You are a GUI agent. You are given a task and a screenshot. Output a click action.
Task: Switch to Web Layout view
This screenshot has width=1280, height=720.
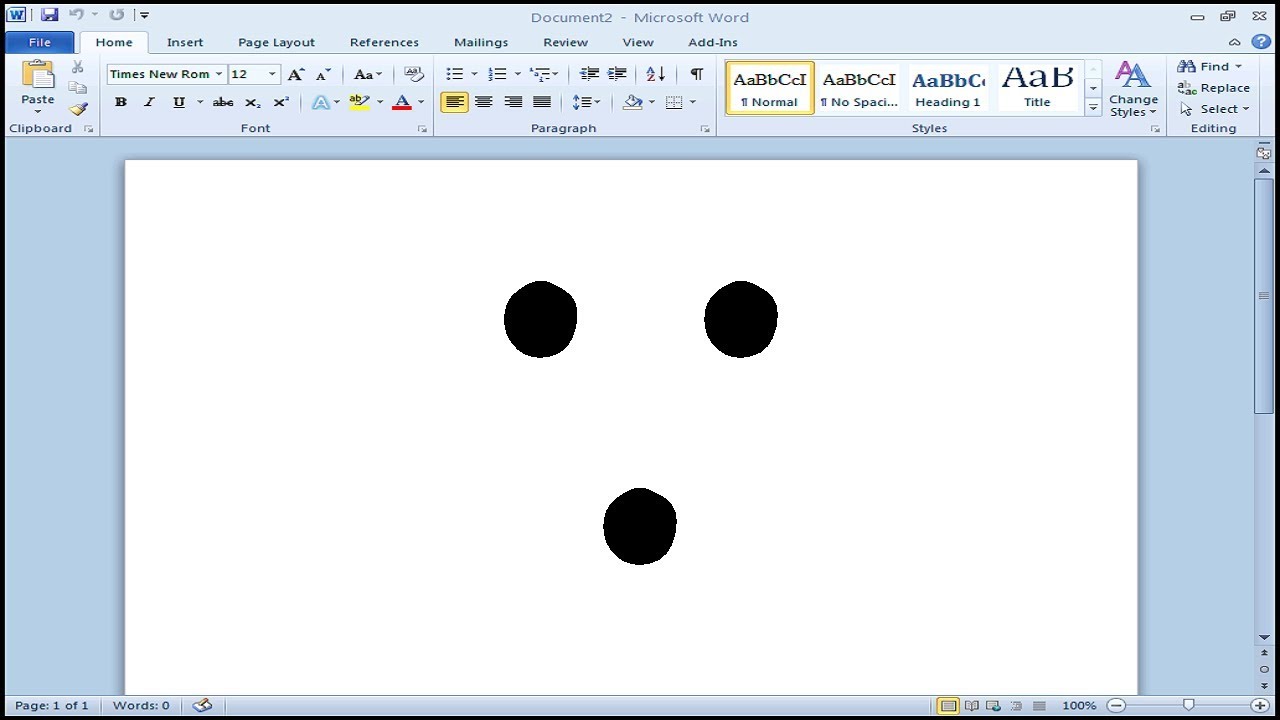click(x=993, y=705)
